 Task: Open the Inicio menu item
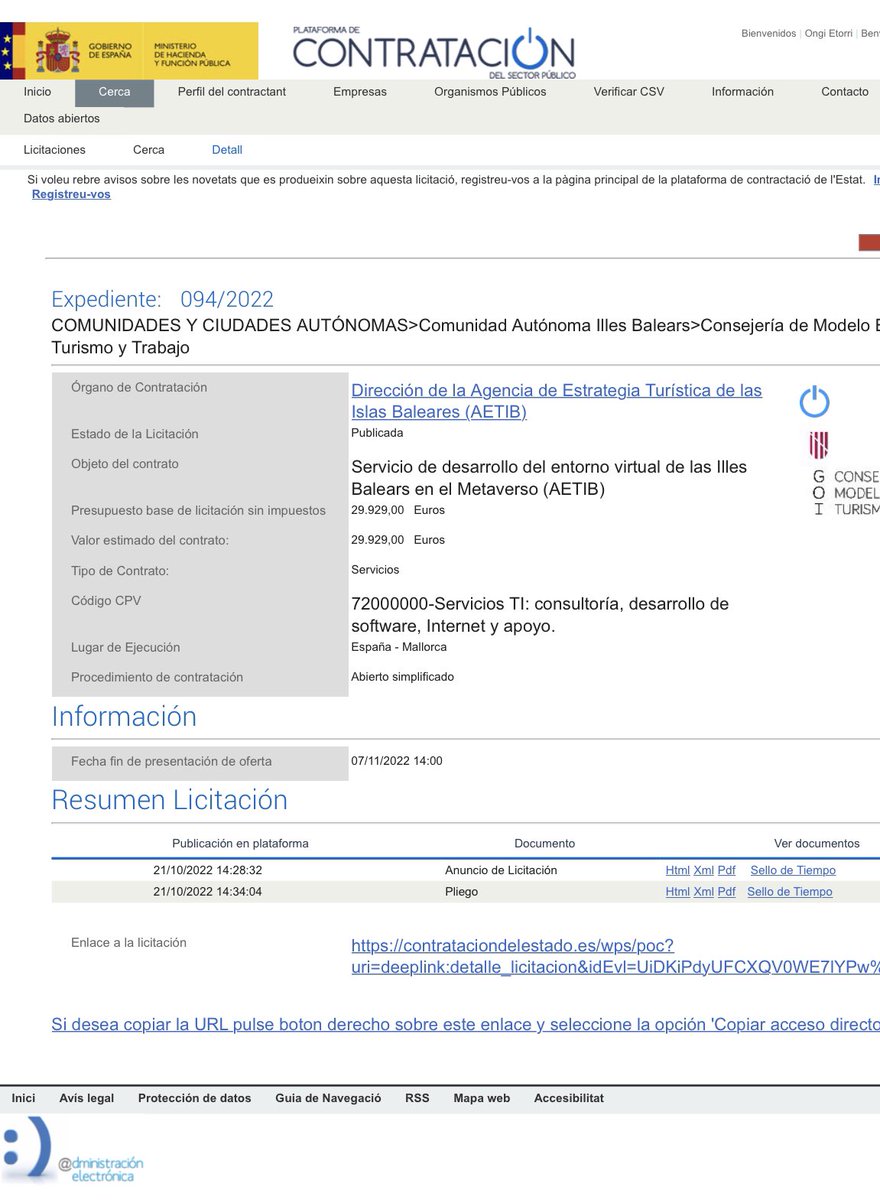tap(37, 92)
